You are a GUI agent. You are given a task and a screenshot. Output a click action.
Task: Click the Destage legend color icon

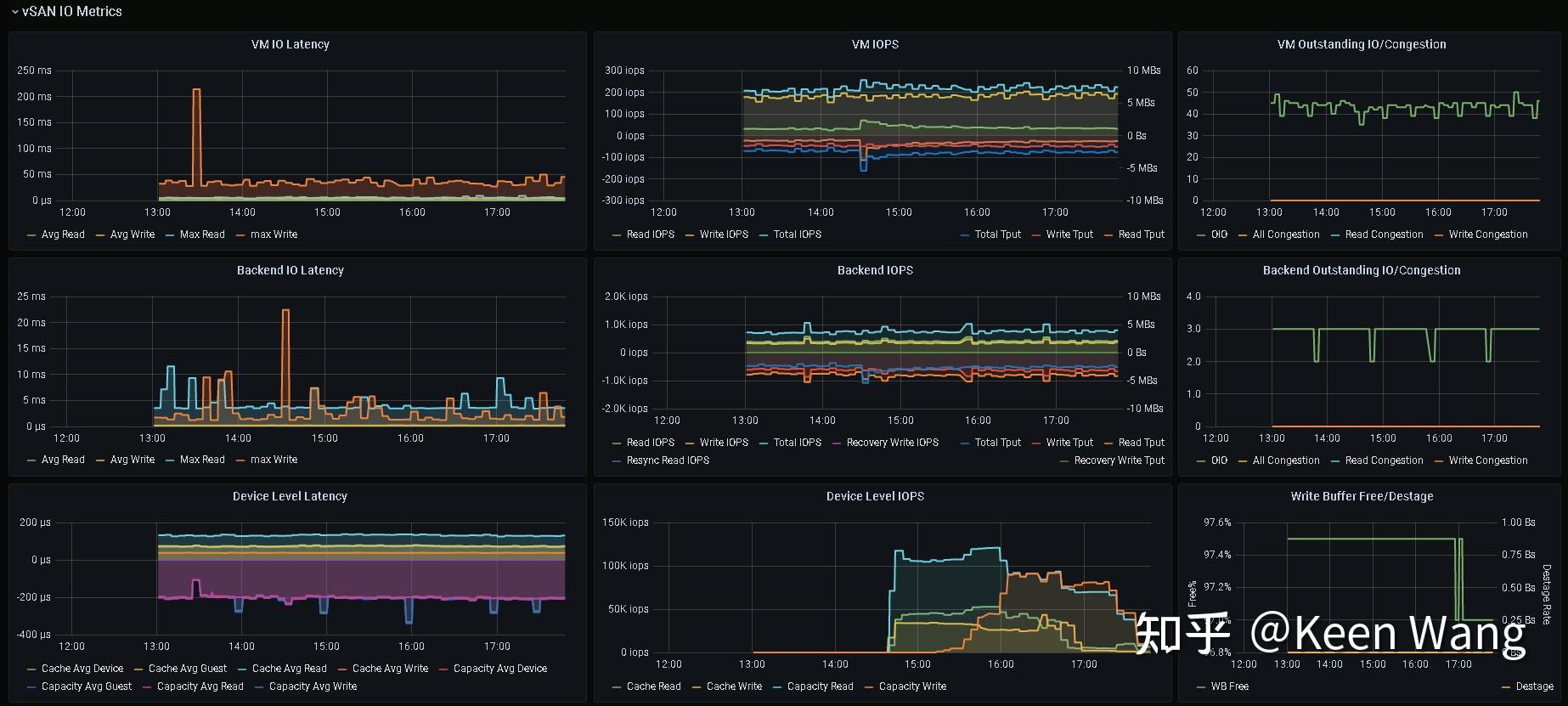point(1507,686)
